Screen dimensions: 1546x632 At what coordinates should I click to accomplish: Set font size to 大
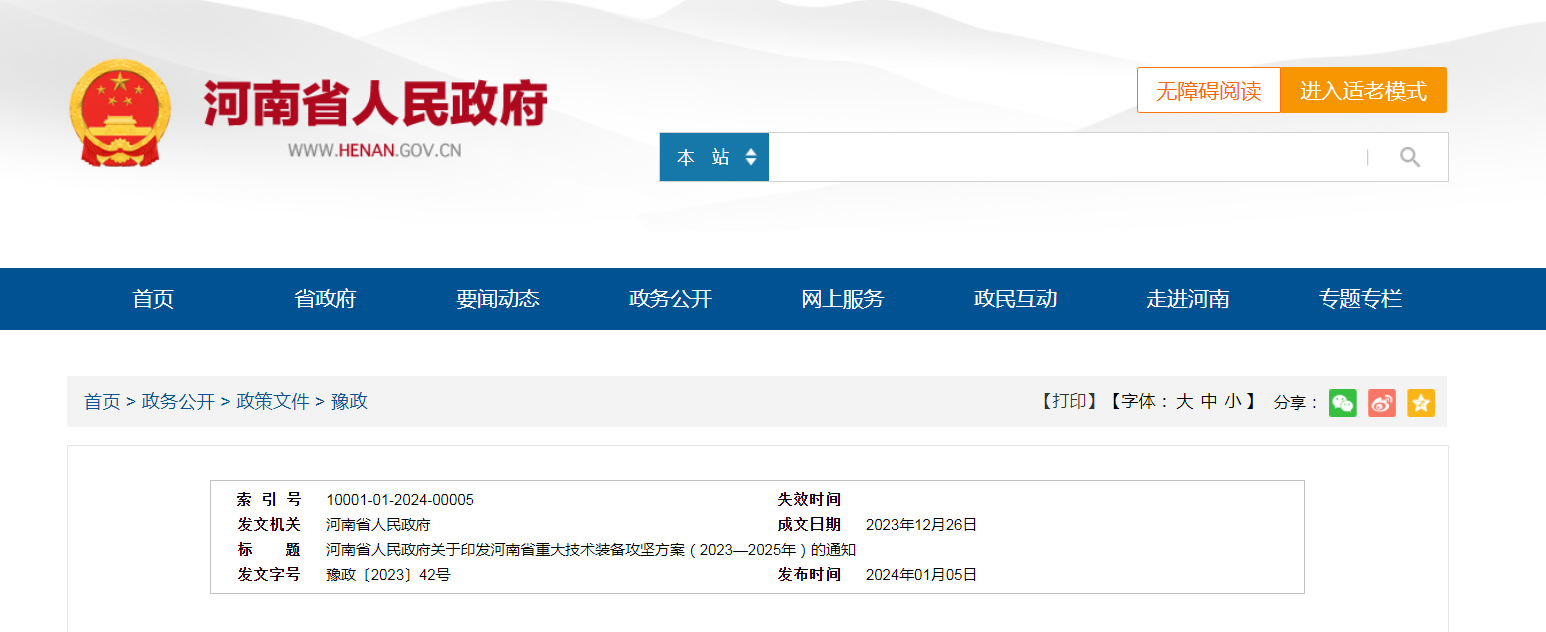(x=1184, y=402)
